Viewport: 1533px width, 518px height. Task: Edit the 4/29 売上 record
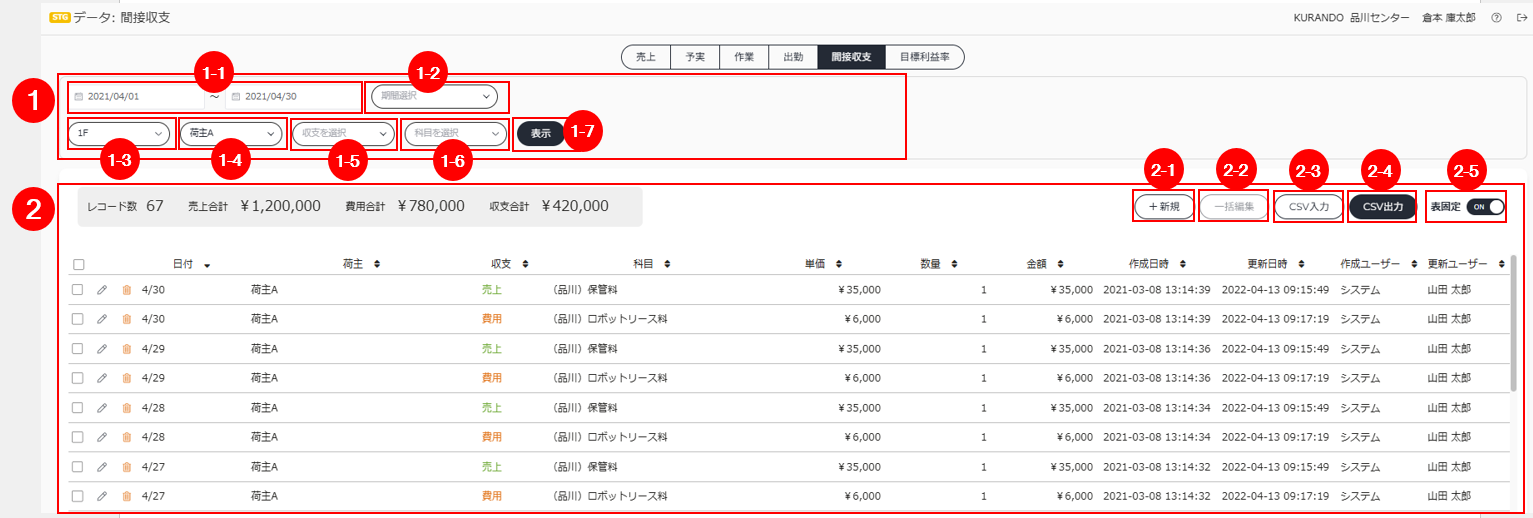click(x=102, y=349)
